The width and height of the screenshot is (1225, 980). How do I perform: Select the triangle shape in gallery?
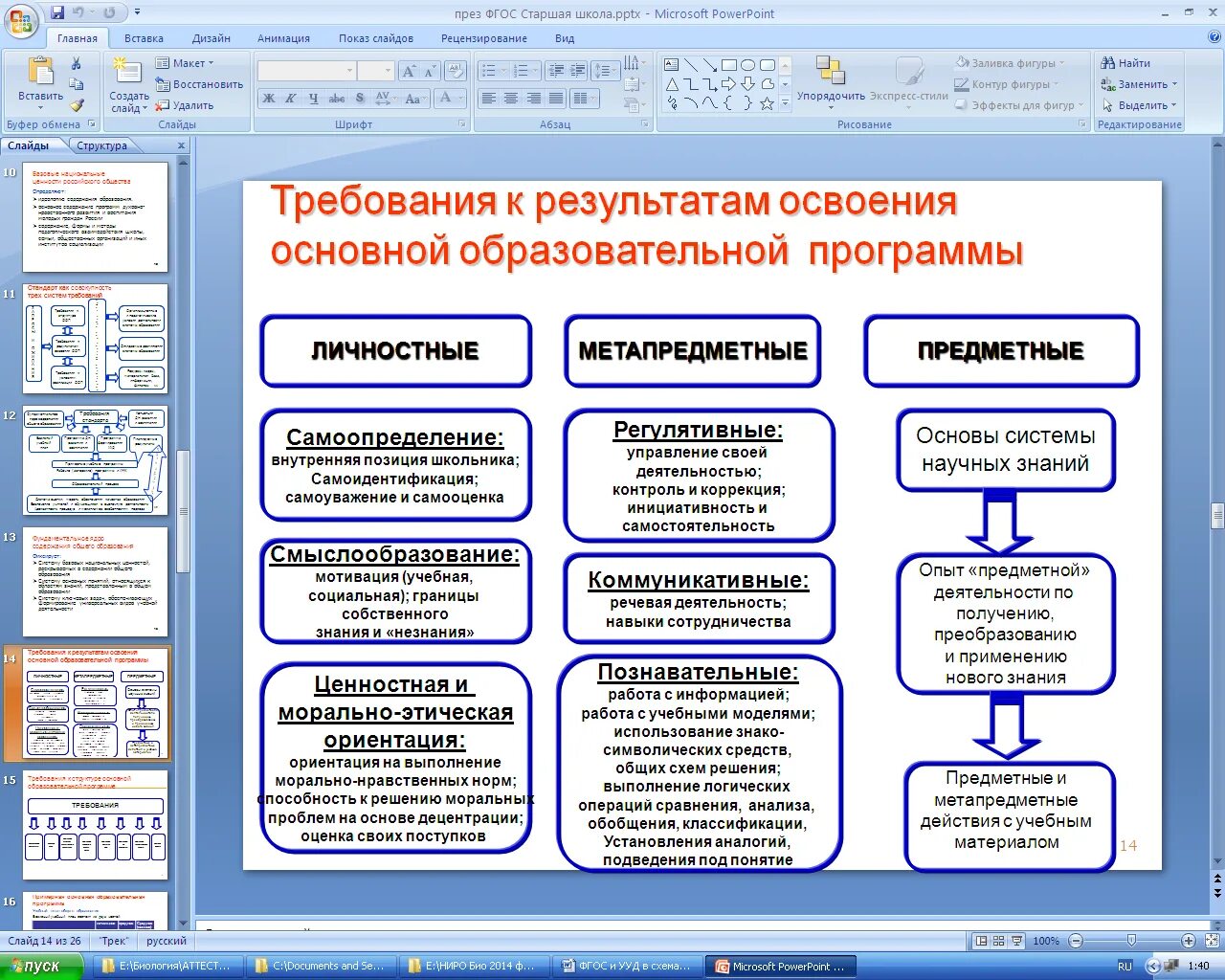(672, 84)
